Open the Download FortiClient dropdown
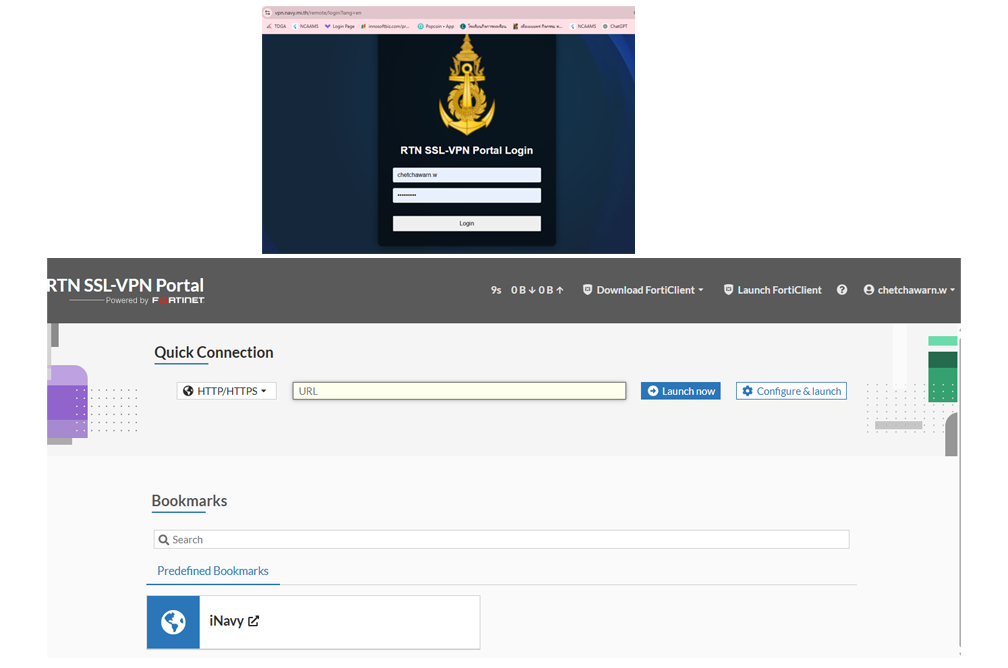 (x=643, y=290)
